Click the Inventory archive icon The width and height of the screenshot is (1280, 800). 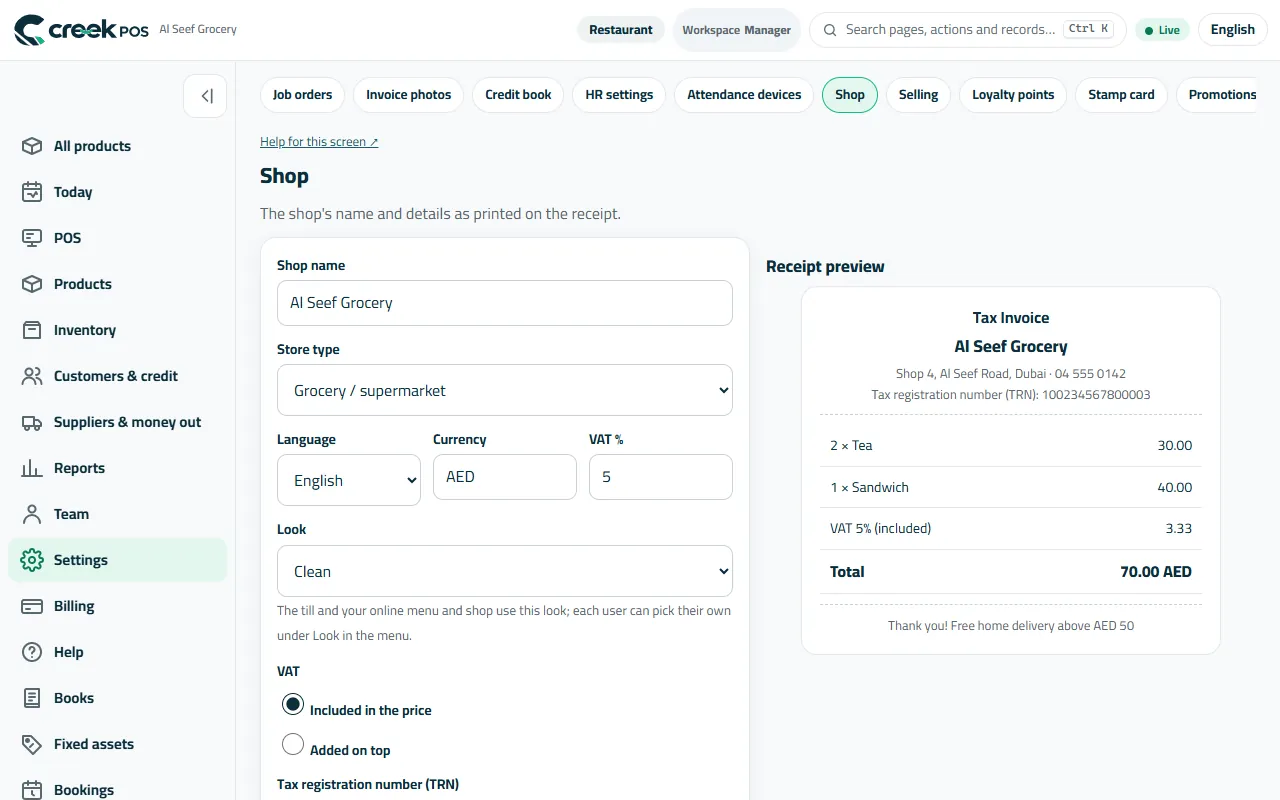(32, 330)
